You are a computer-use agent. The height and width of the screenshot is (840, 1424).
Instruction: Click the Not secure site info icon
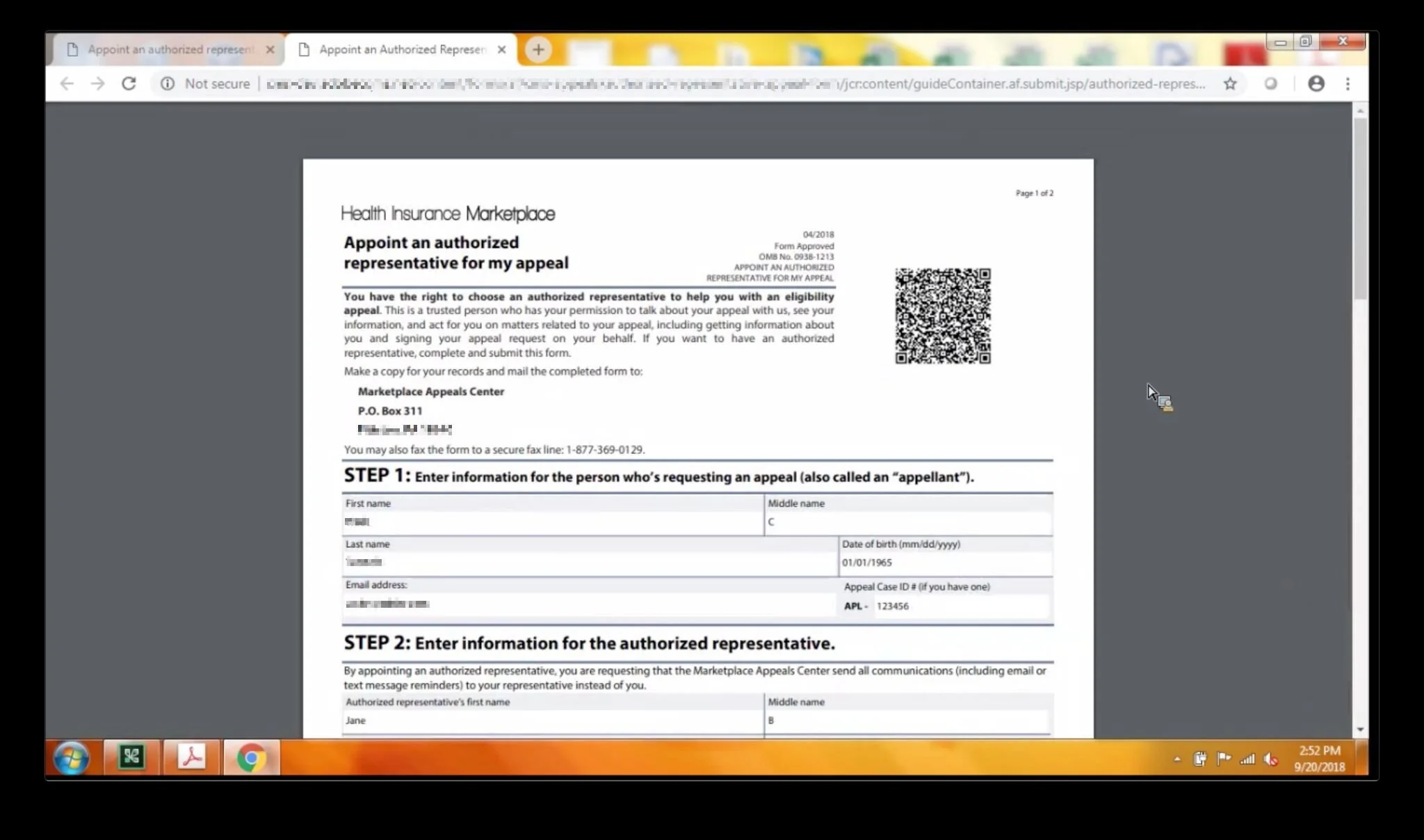[168, 84]
